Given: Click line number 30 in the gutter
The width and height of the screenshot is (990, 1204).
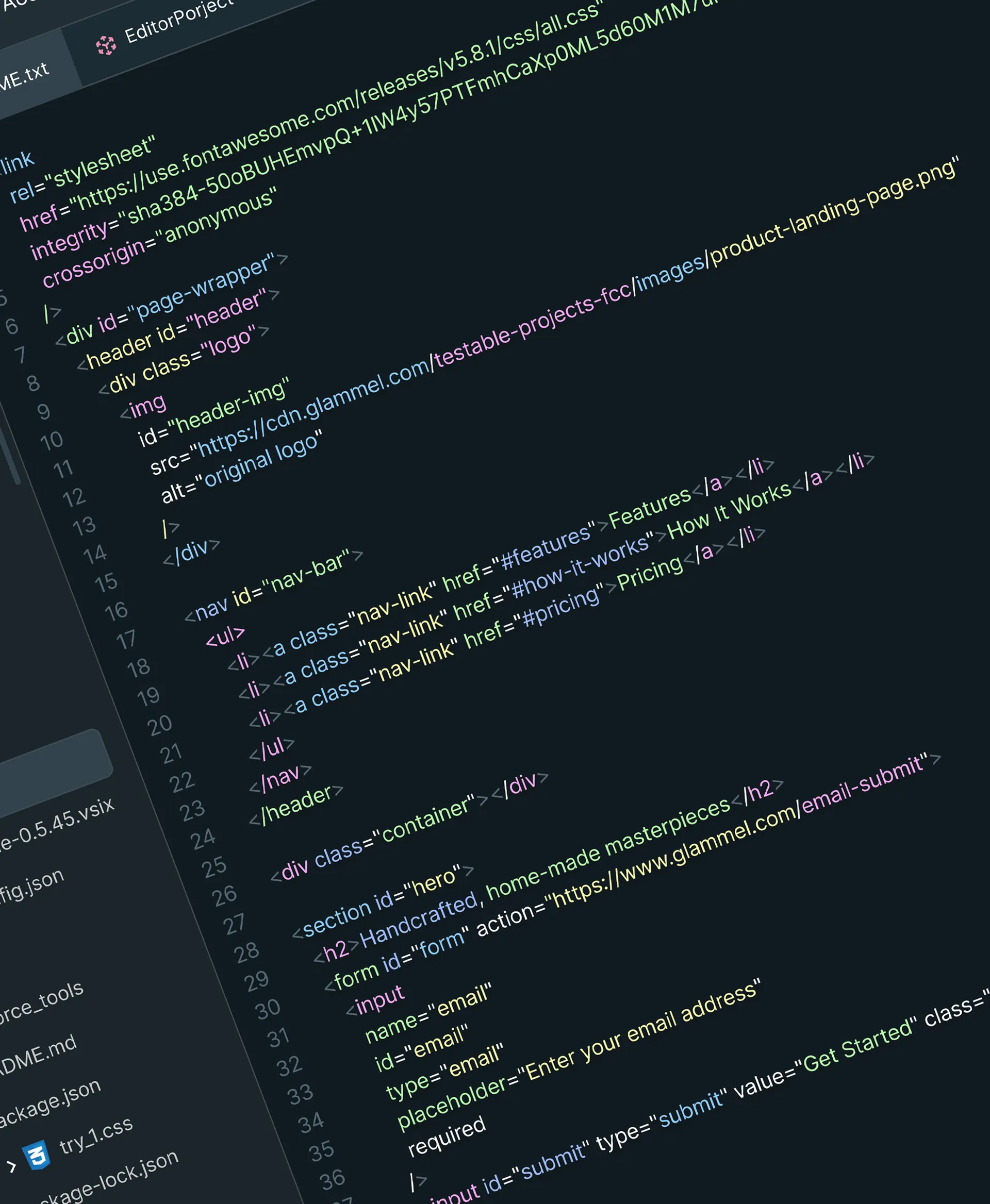Looking at the screenshot, I should pyautogui.click(x=268, y=1009).
